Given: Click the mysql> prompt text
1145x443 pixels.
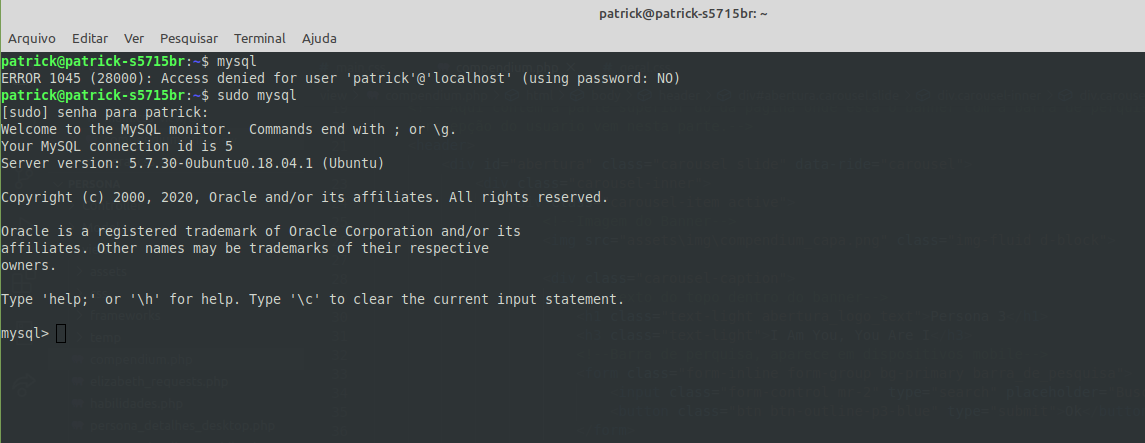Looking at the screenshot, I should pos(25,334).
